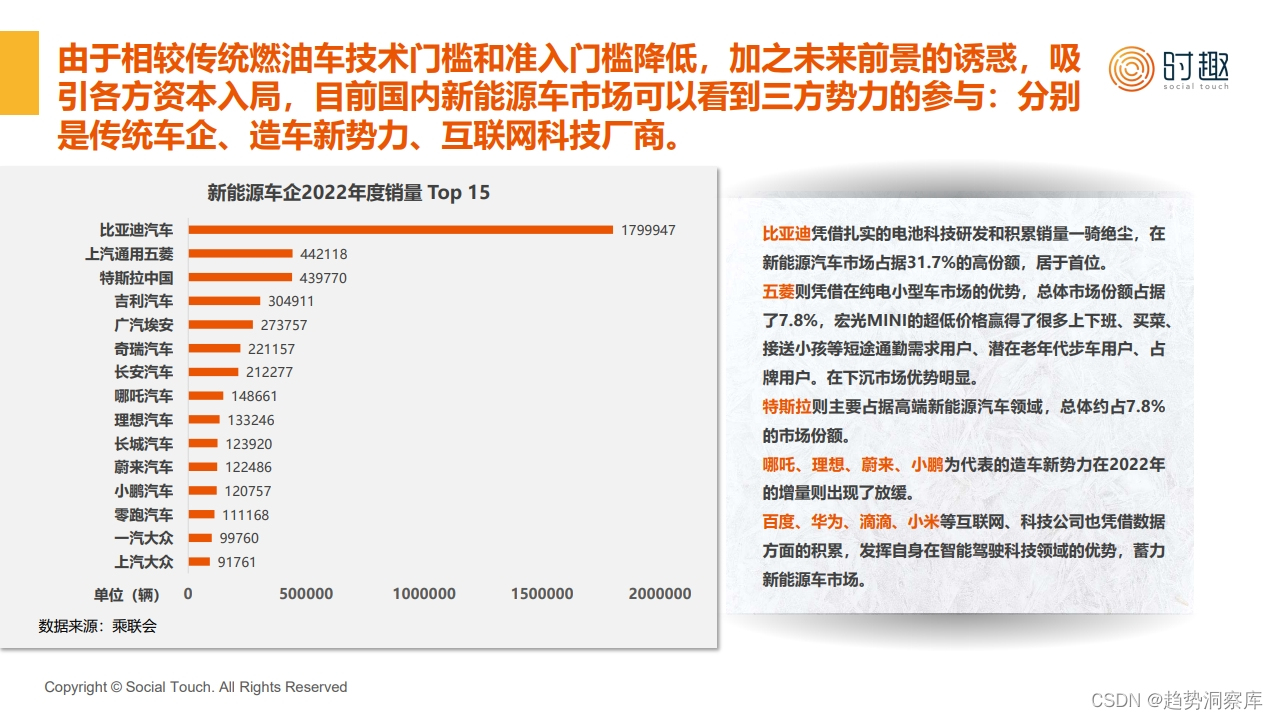This screenshot has width=1278, height=719.
Task: Select the 奇瑞汽车 row label
Action: 143,349
